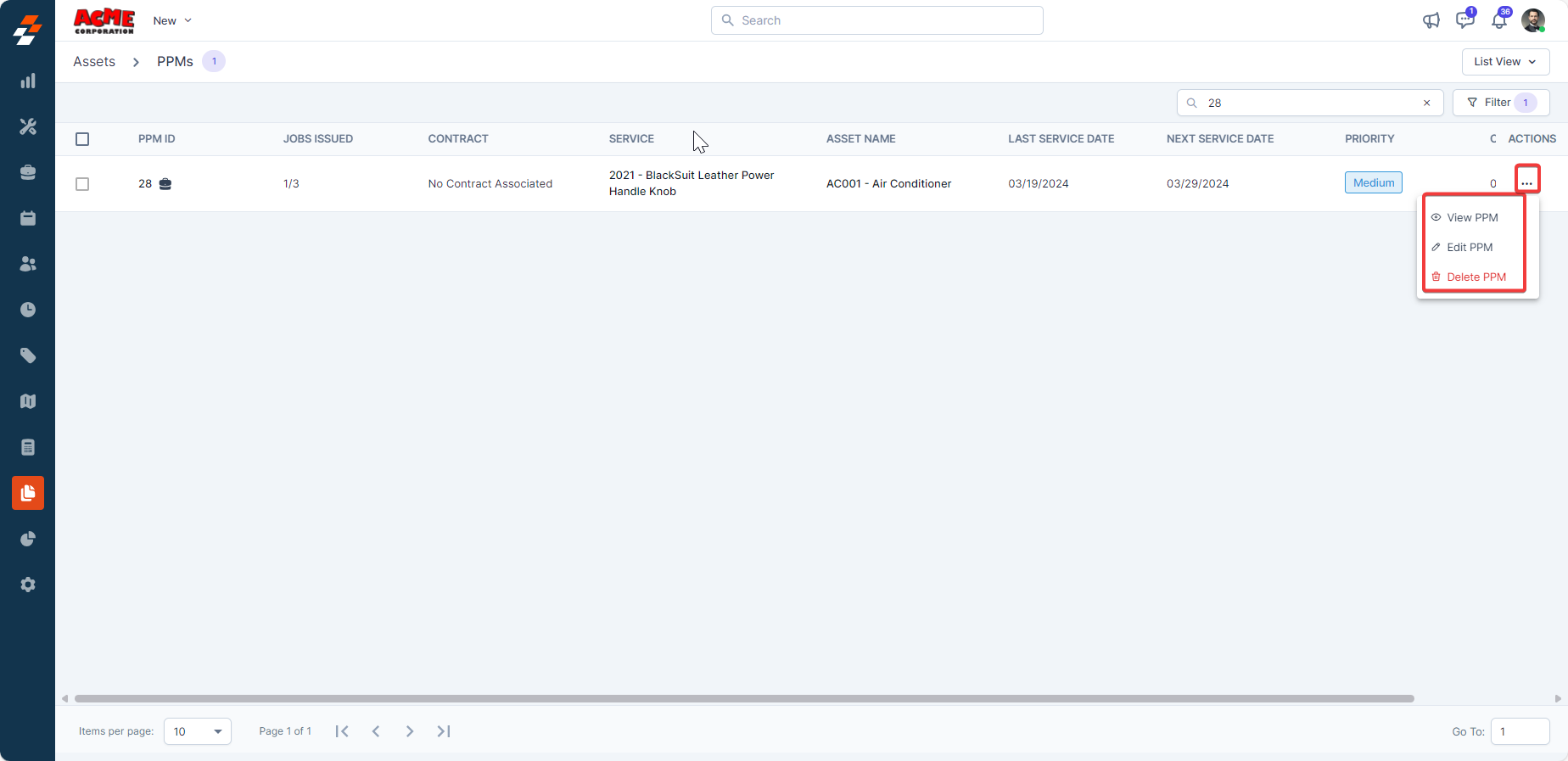Open the bar chart dashboard sidebar icon
This screenshot has height=761, width=1568.
28,81
